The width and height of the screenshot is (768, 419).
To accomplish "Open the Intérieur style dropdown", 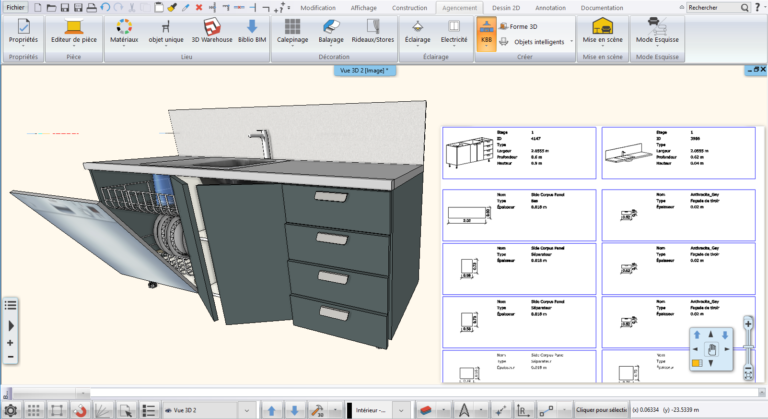I will [x=401, y=410].
